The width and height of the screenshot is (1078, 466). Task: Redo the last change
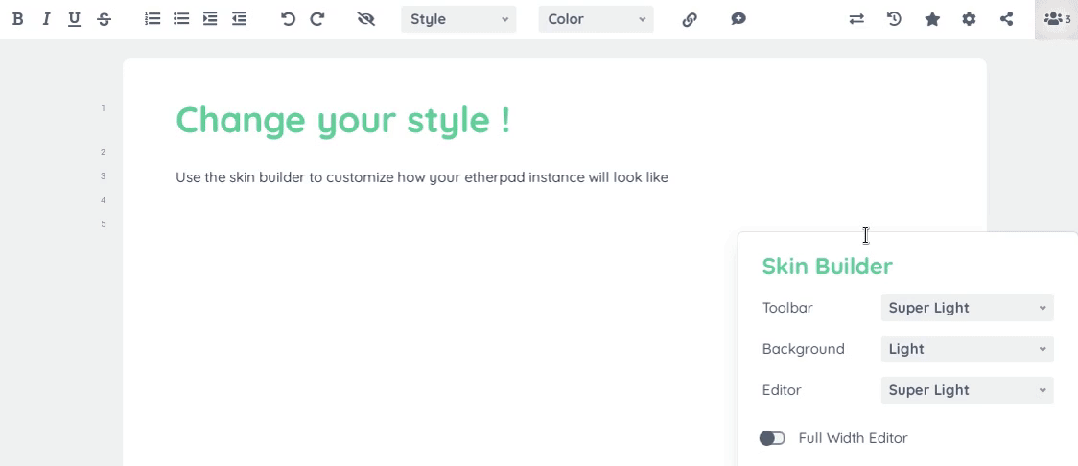point(317,19)
